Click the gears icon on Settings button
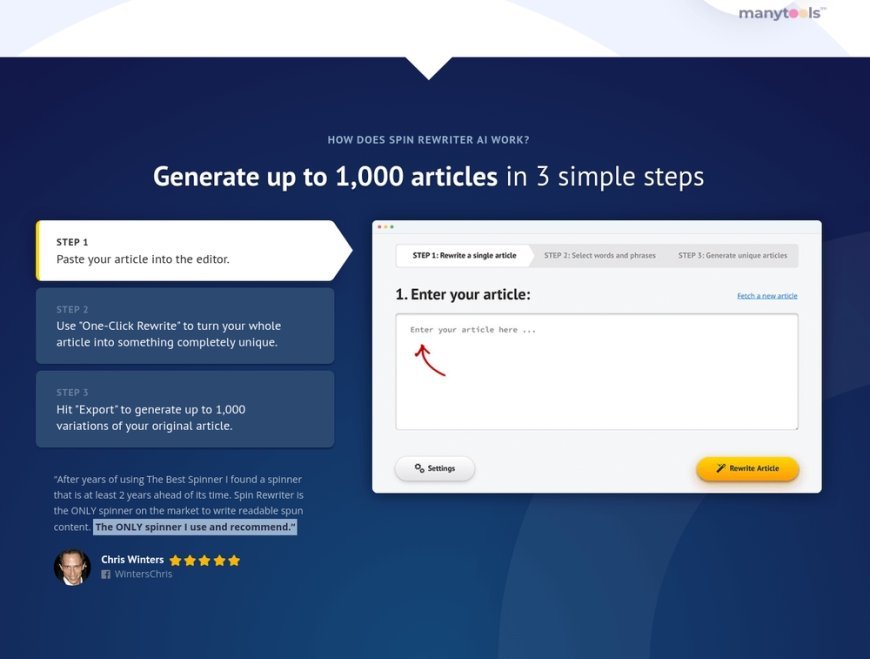The width and height of the screenshot is (870, 659). tap(419, 468)
